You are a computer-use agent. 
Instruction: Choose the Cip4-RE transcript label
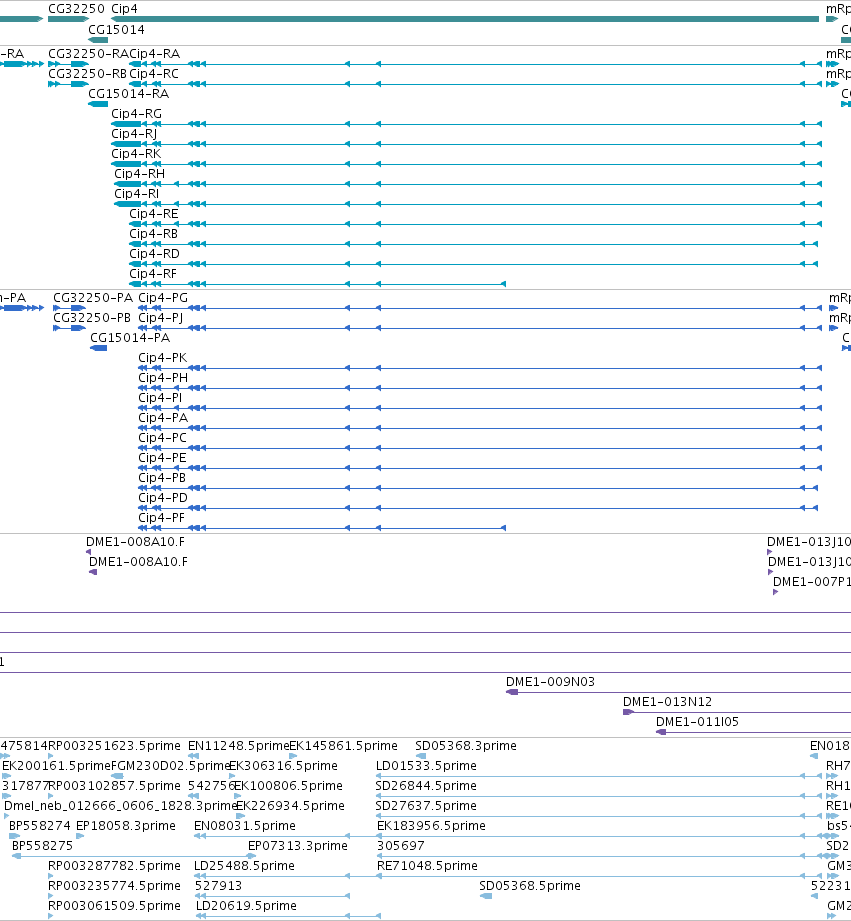[154, 214]
